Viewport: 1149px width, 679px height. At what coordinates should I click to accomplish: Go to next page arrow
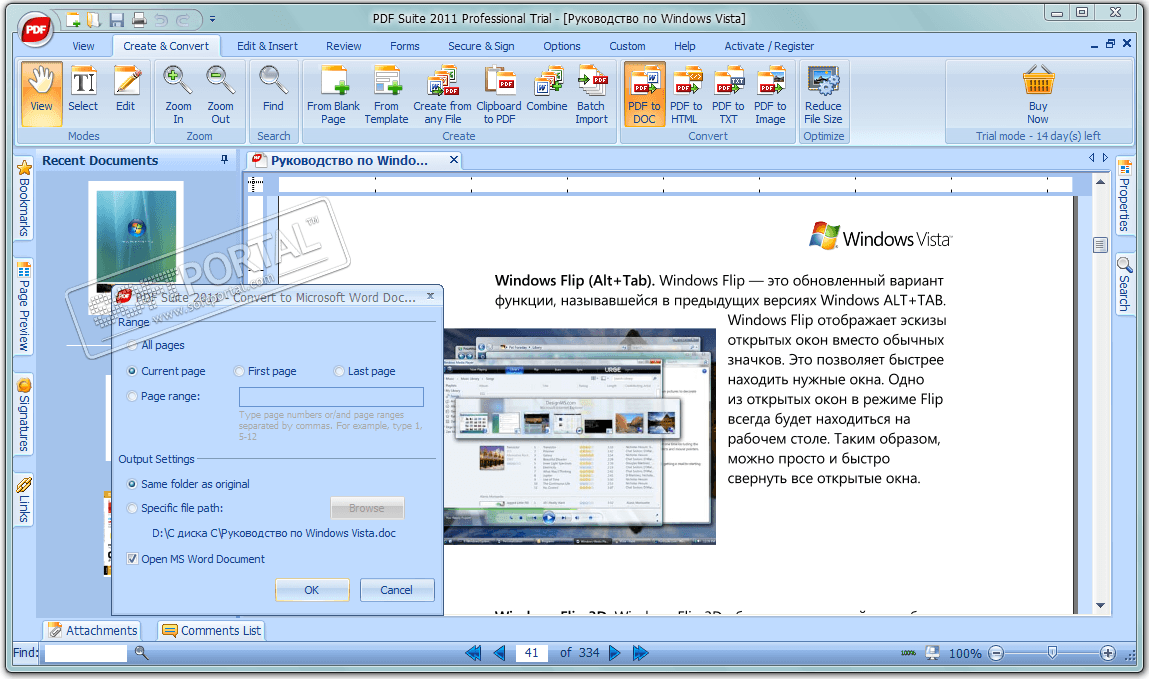(x=614, y=653)
